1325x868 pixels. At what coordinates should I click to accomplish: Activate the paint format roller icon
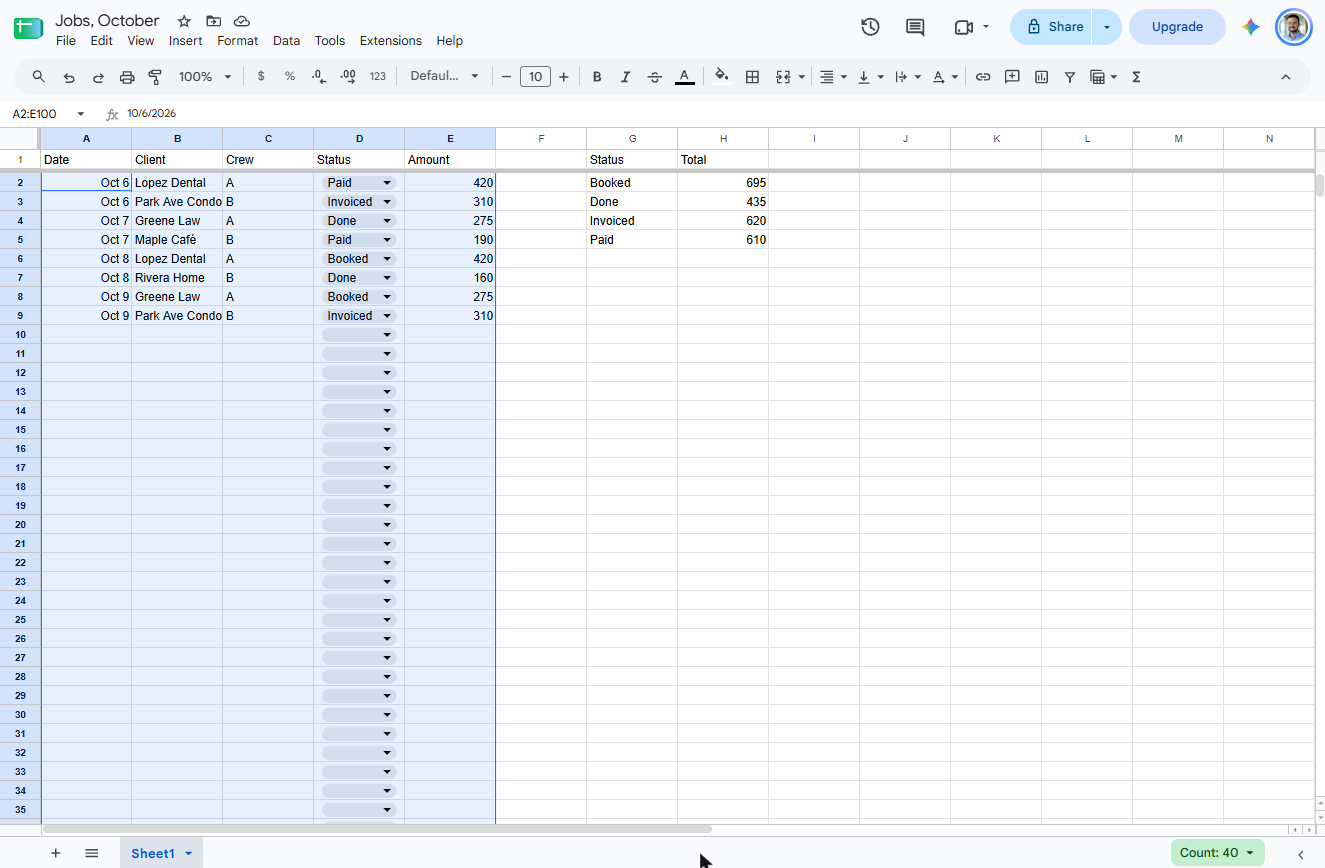[155, 77]
